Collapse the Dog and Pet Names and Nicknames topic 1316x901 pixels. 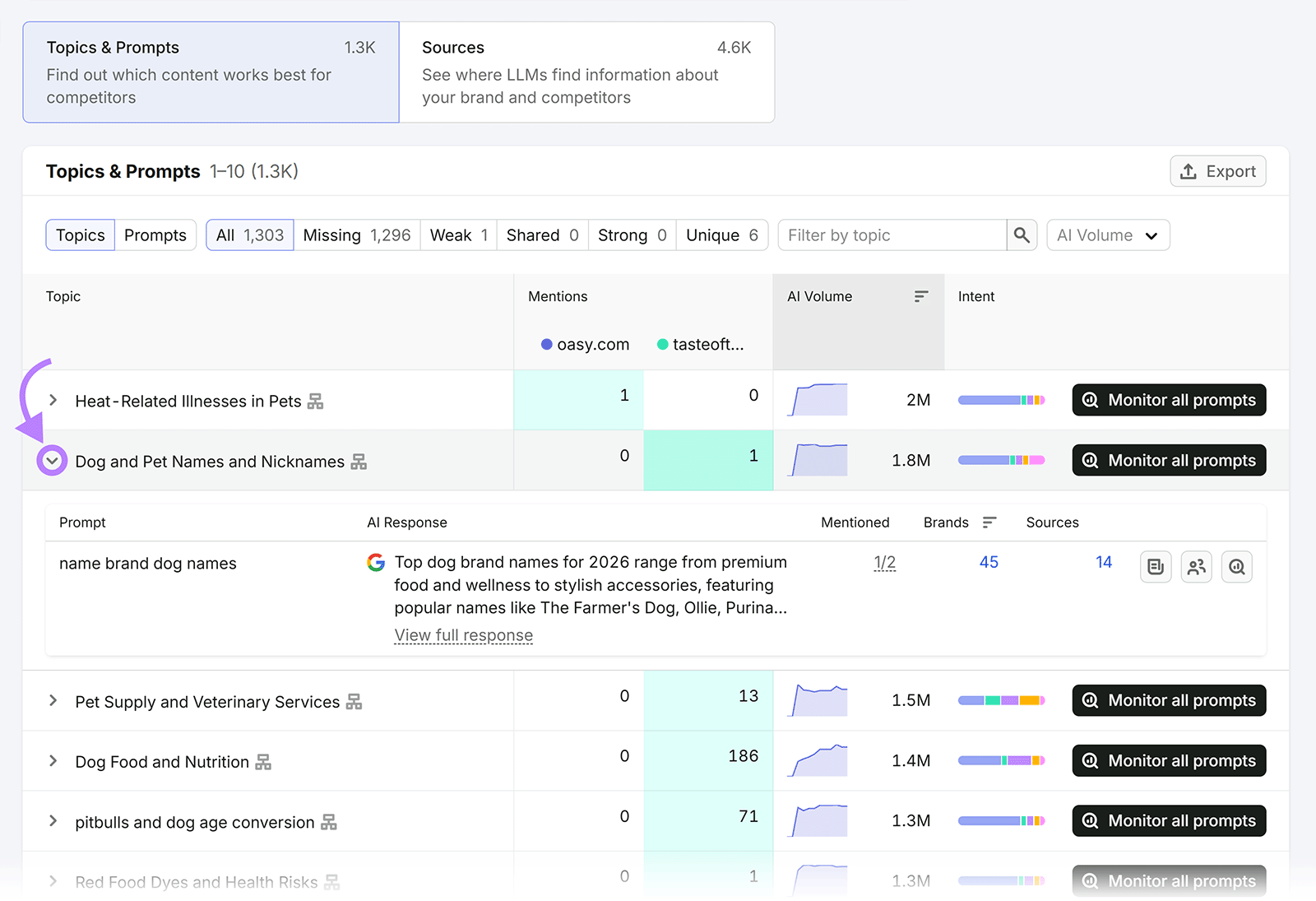(x=52, y=461)
